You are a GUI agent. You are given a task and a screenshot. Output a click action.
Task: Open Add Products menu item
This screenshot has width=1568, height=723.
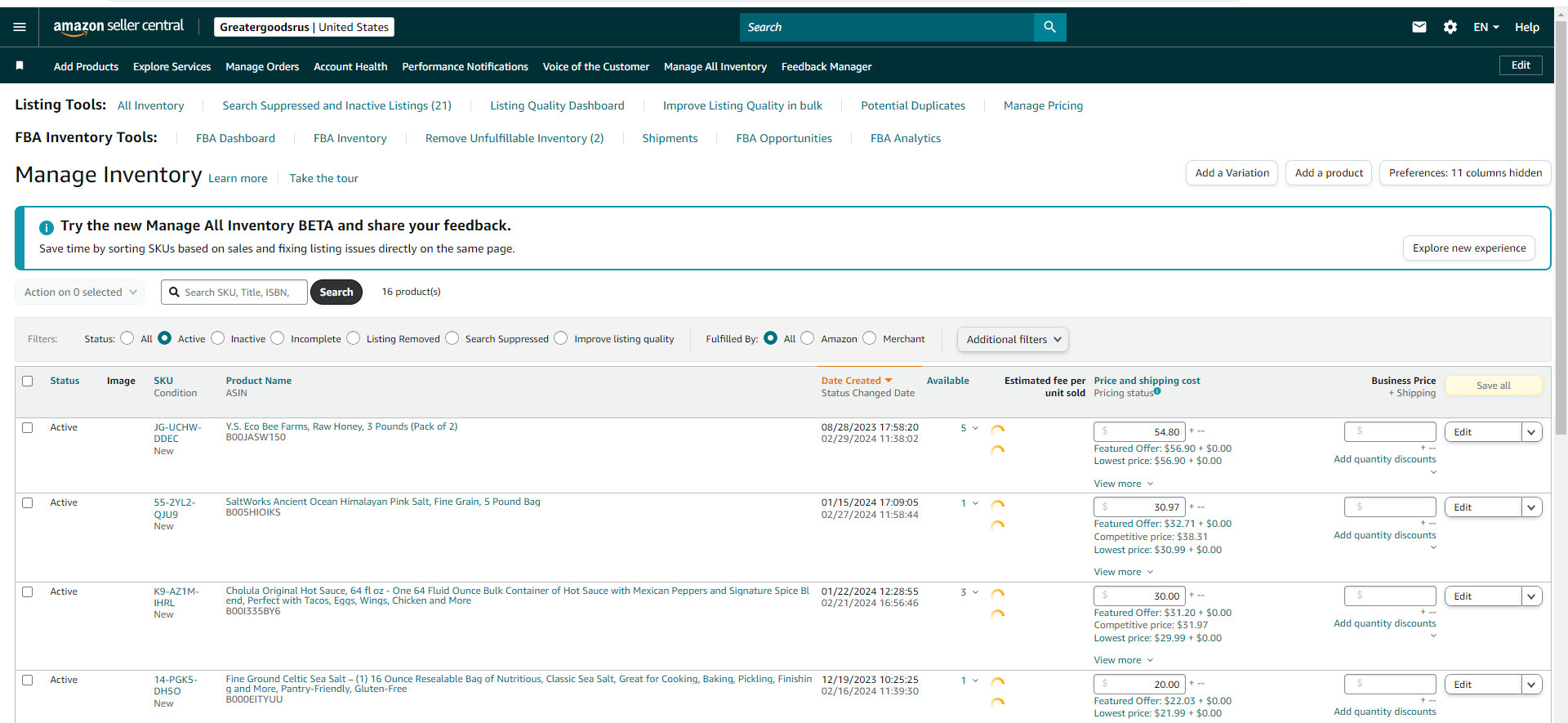pos(86,66)
